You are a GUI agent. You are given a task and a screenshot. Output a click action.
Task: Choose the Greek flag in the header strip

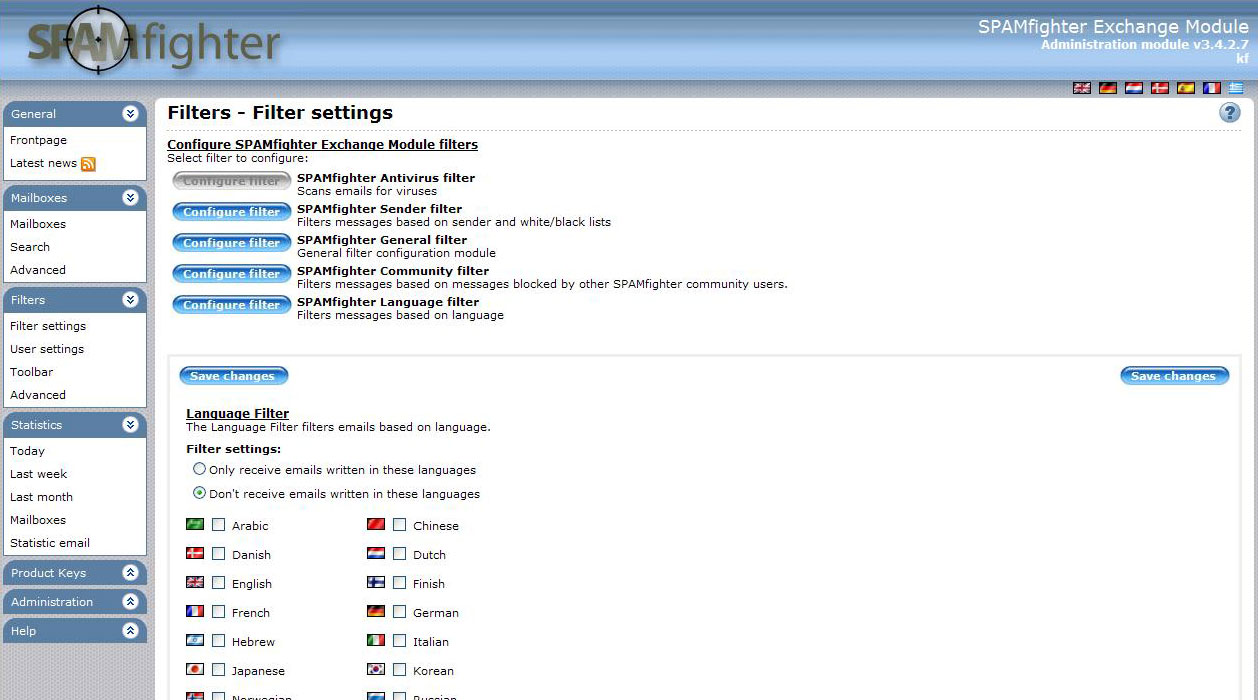click(x=1237, y=88)
